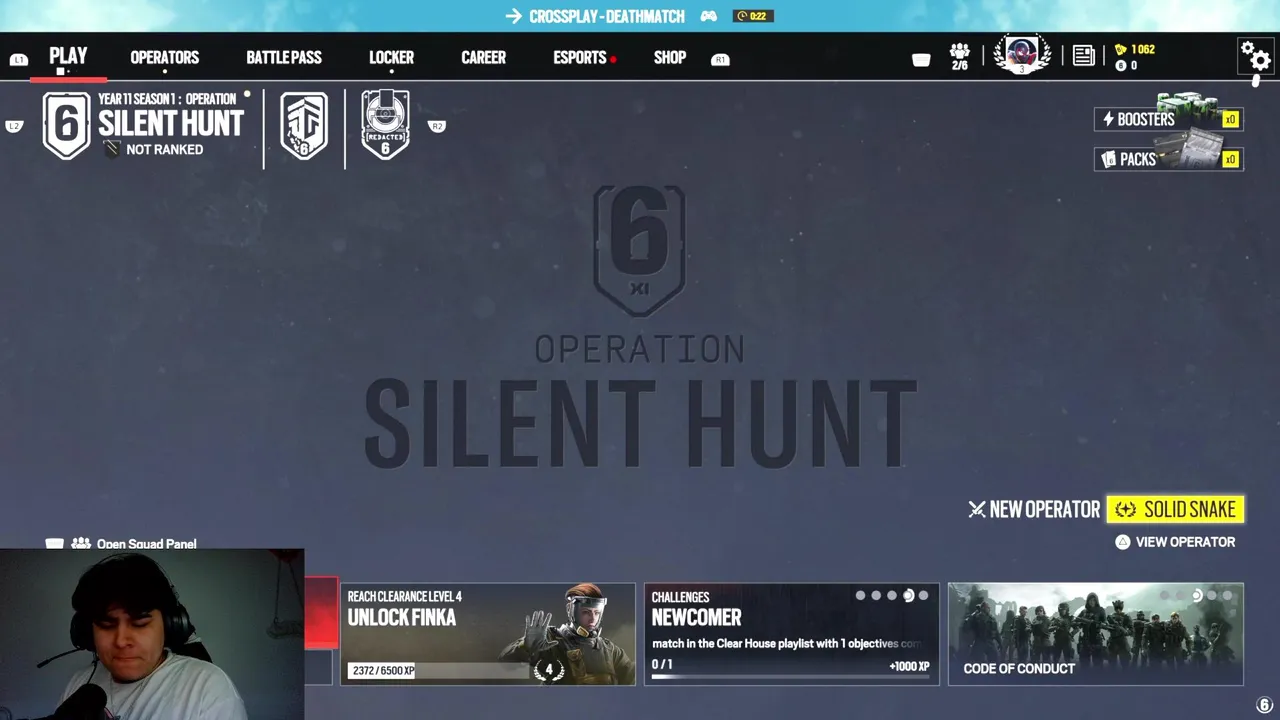Open the player profile avatar badge
This screenshot has height=720, width=1280.
pos(1022,55)
